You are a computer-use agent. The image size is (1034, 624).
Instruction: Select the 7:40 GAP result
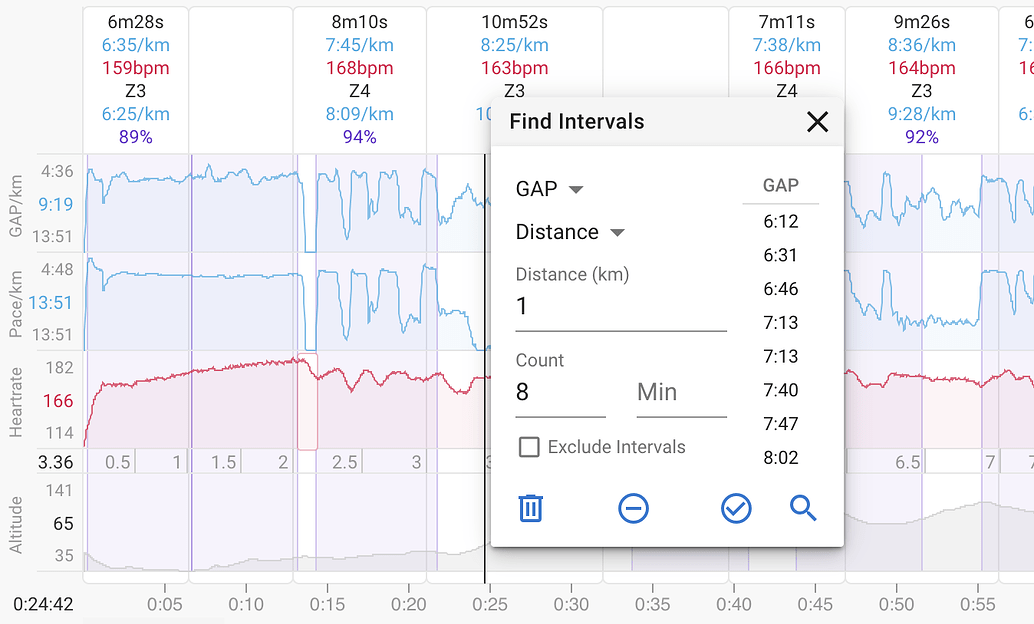[x=781, y=390]
